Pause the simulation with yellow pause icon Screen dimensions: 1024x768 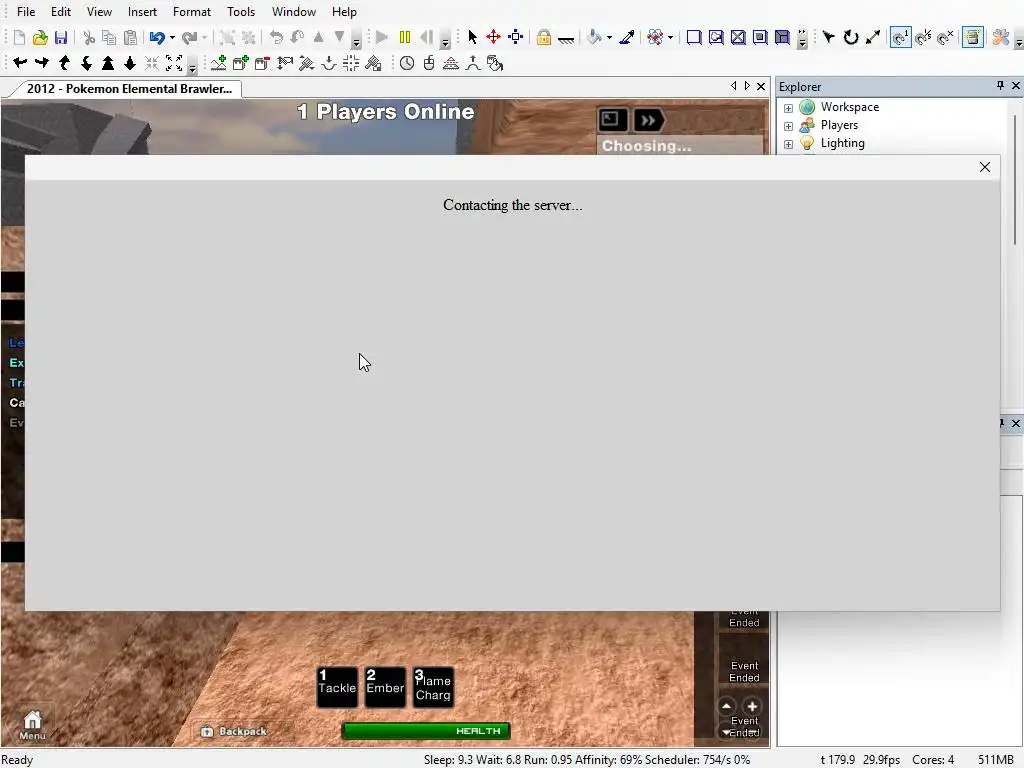pyautogui.click(x=405, y=37)
